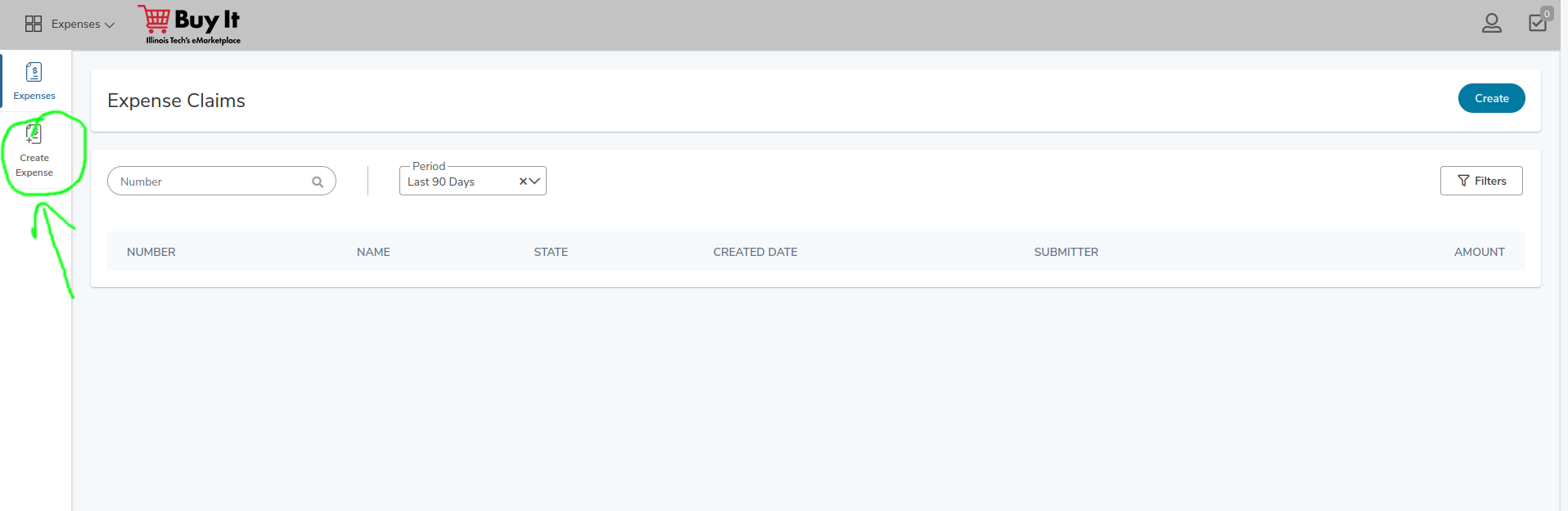Open the user profile icon
The image size is (1568, 511).
tap(1492, 23)
